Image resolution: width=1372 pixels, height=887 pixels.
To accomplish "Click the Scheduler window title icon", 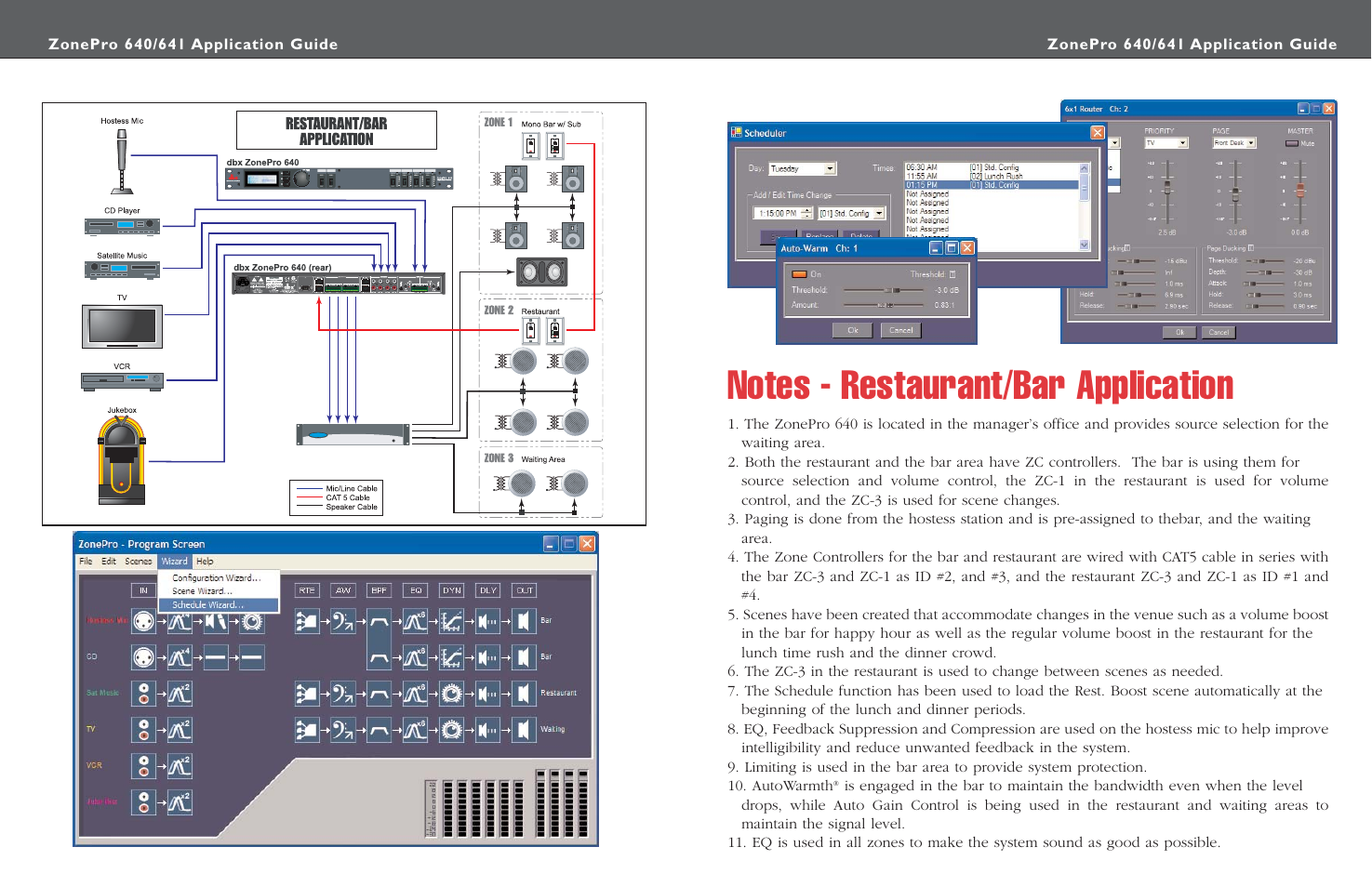I will (x=737, y=133).
